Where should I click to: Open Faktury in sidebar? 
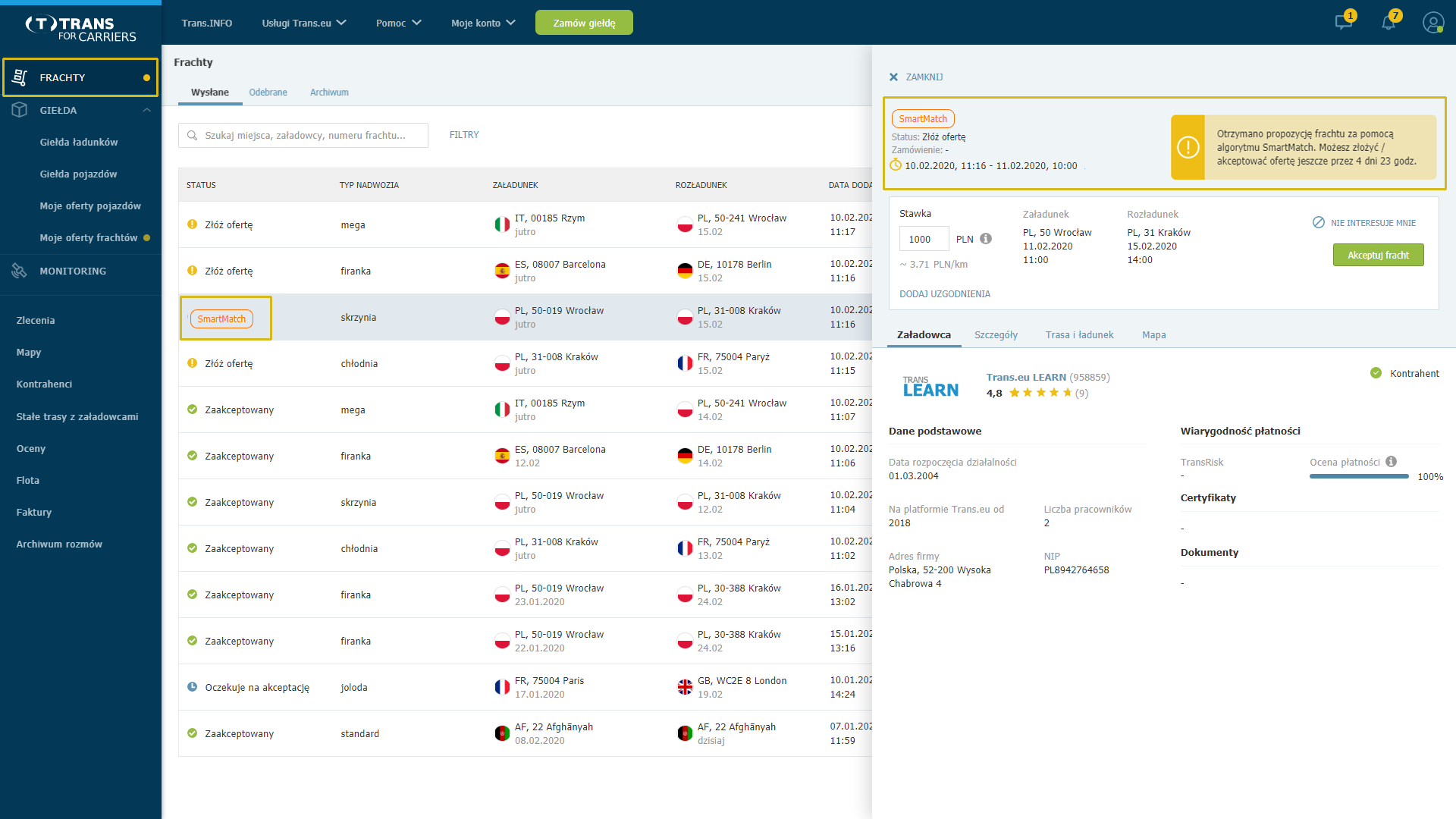click(x=34, y=512)
